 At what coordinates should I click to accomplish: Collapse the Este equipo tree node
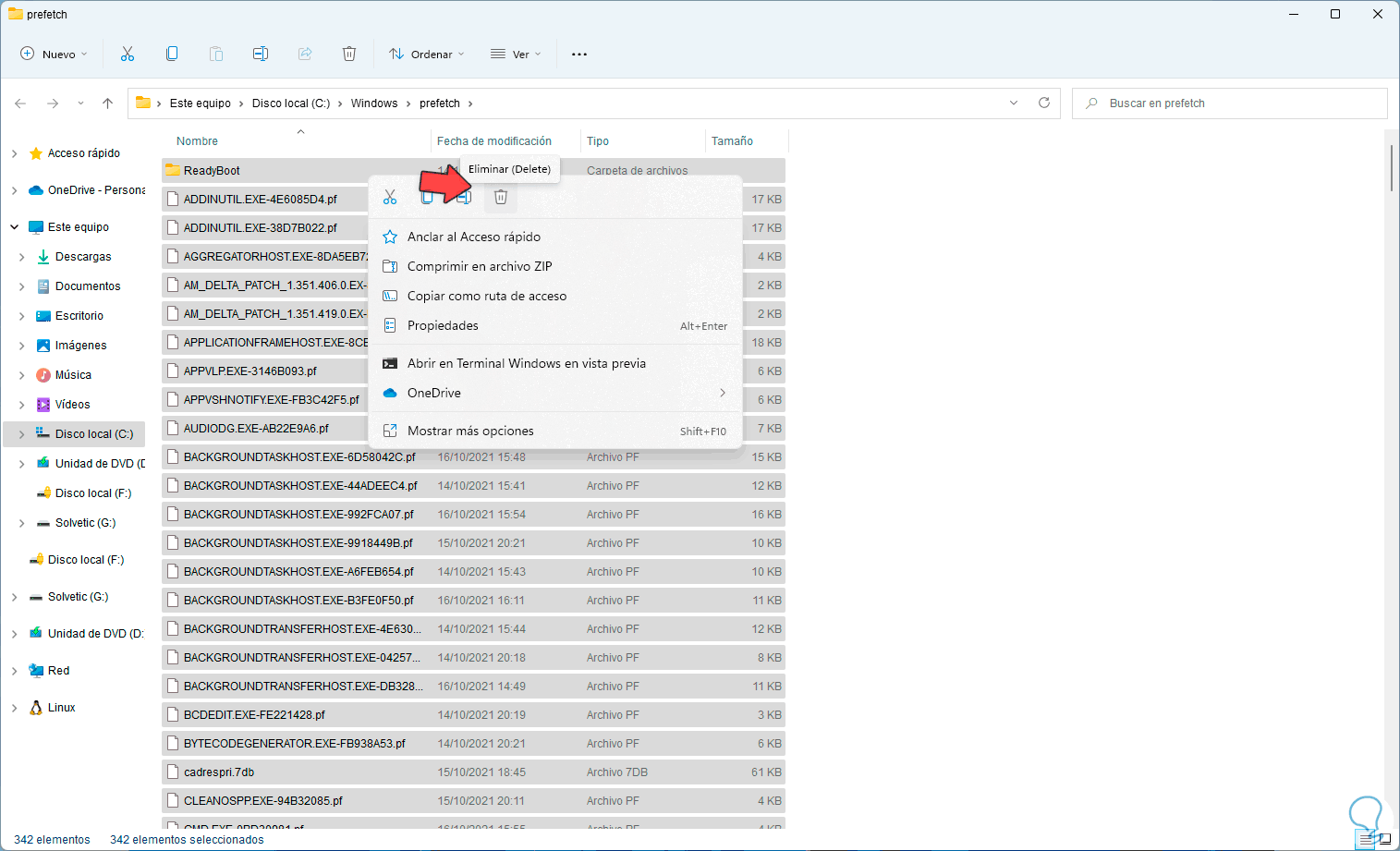click(x=14, y=227)
